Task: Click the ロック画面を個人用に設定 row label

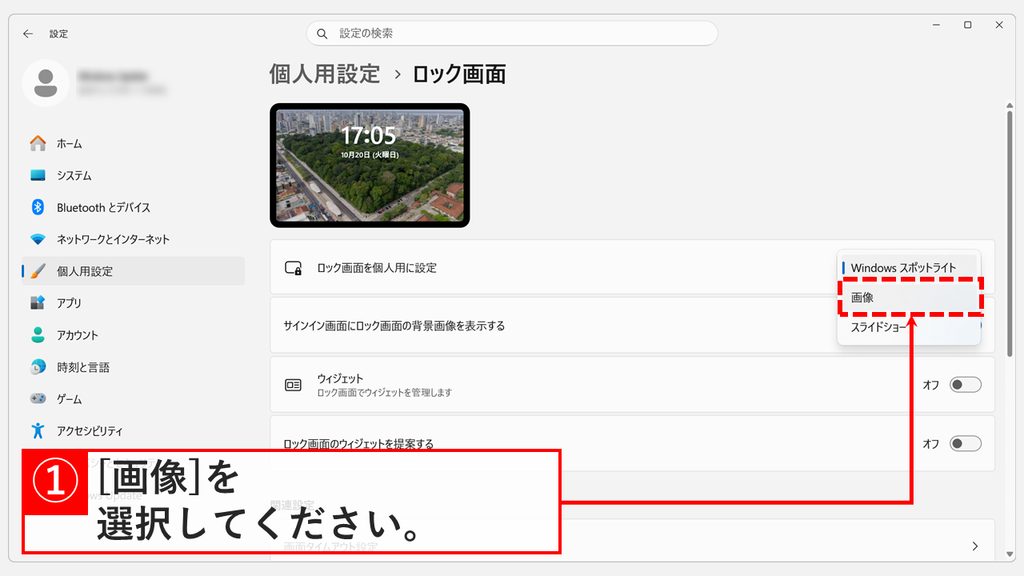Action: click(377, 268)
